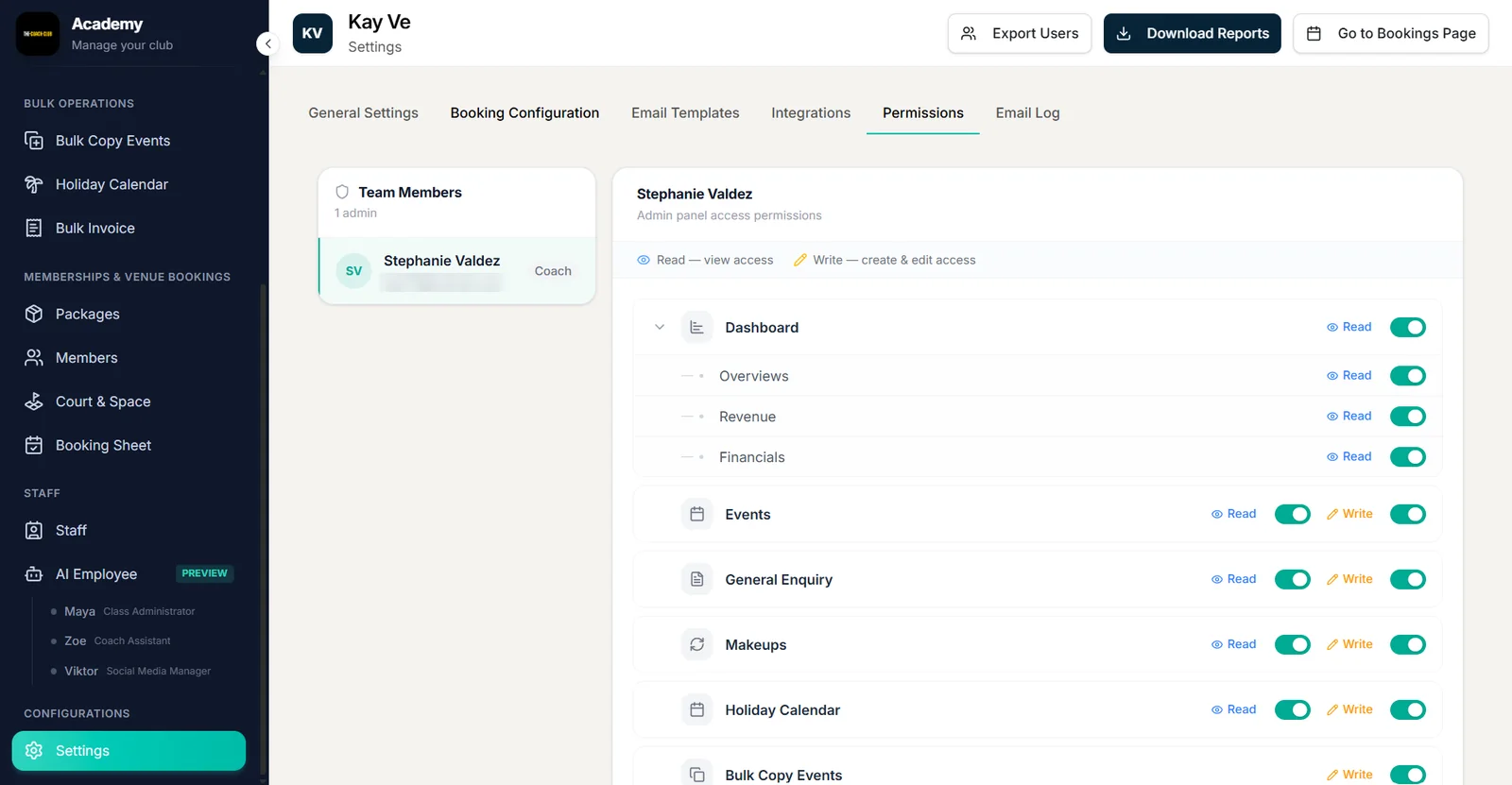Click the KV avatar badge
The image size is (1512, 785).
point(313,33)
